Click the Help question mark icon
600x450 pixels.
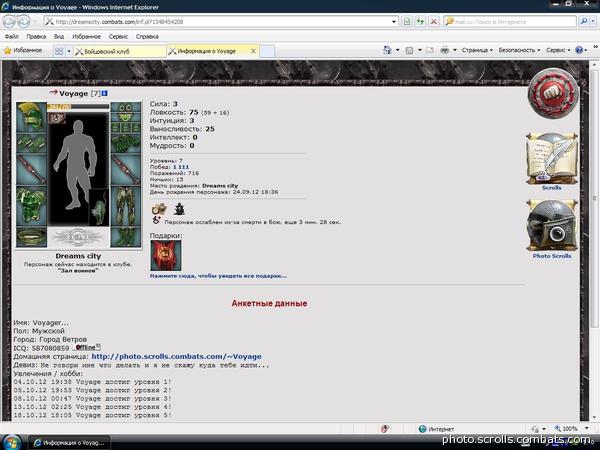click(579, 50)
